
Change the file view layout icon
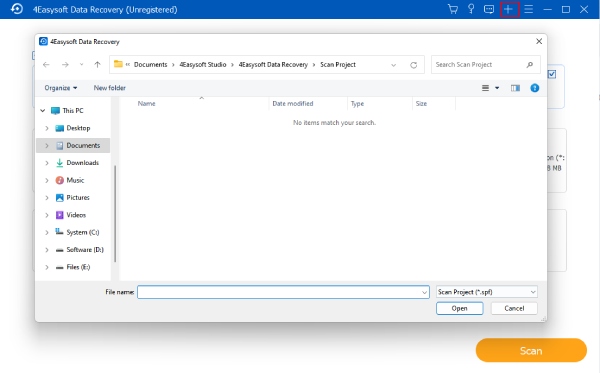tap(485, 88)
